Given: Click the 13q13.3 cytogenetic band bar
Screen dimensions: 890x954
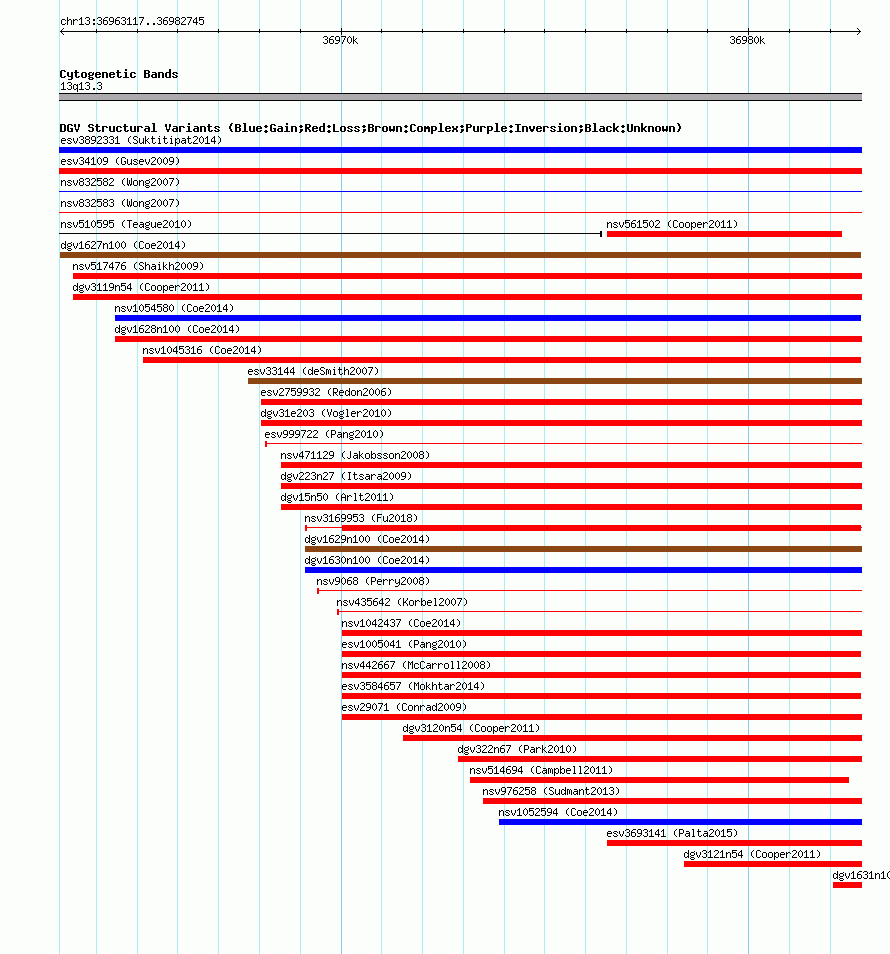Looking at the screenshot, I should 461,97.
